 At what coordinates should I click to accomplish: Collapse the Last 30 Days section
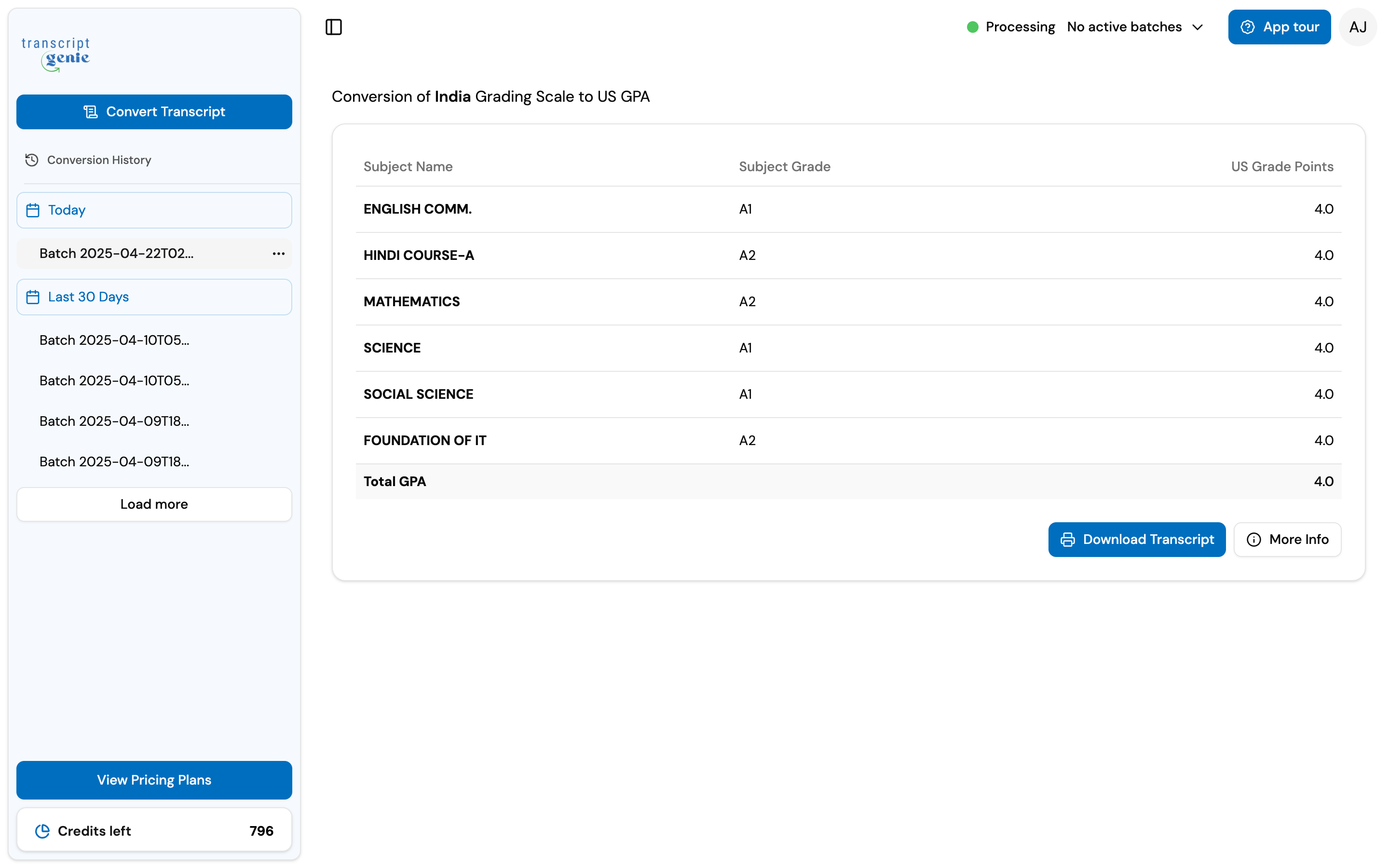pos(154,297)
